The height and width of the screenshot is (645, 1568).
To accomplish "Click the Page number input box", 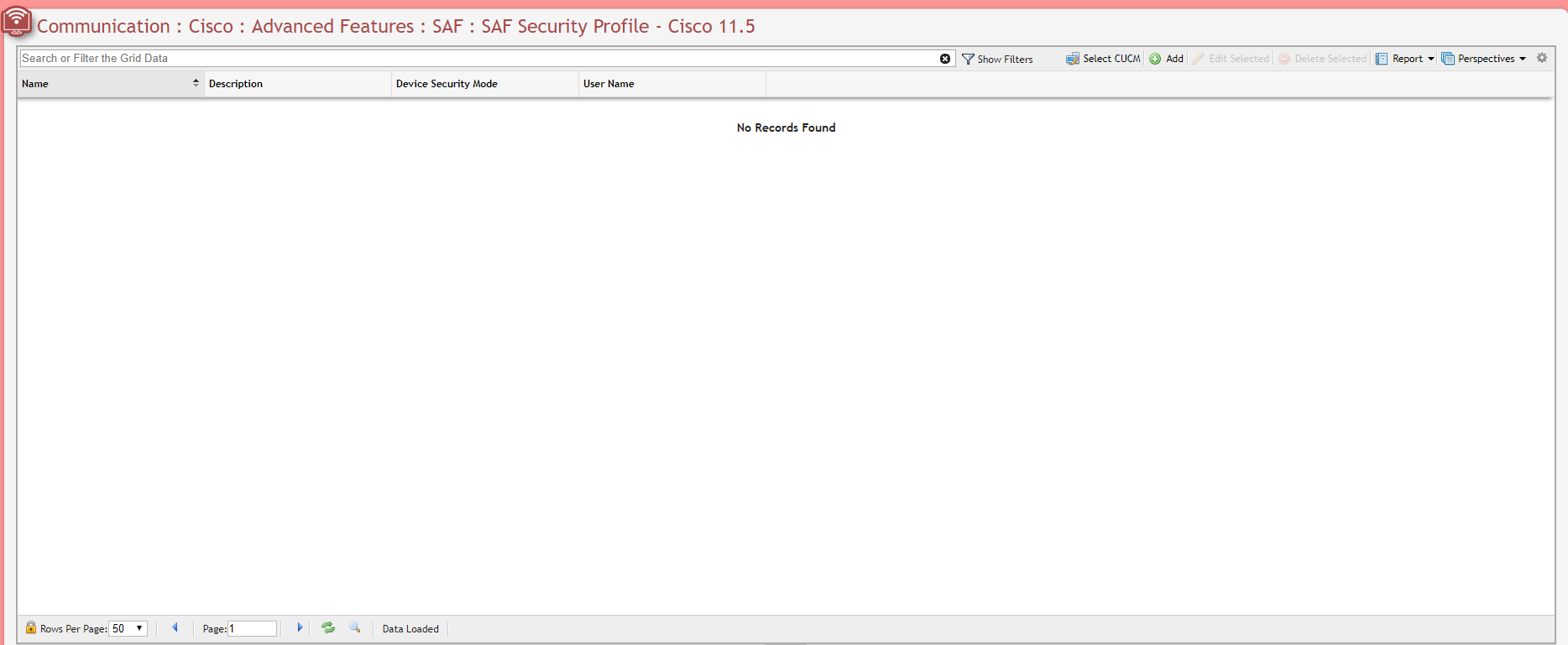I will (x=253, y=628).
